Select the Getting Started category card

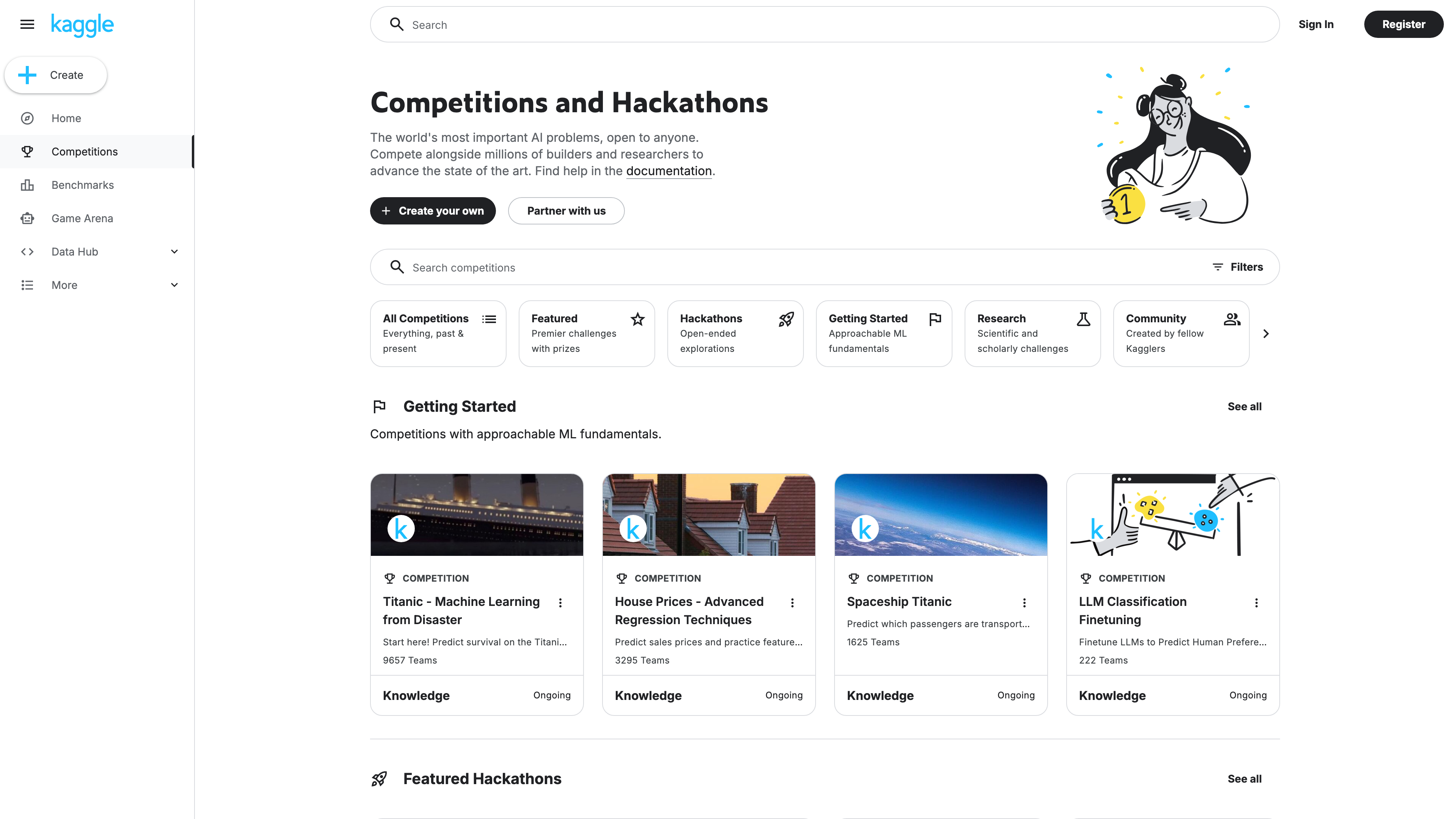(884, 334)
